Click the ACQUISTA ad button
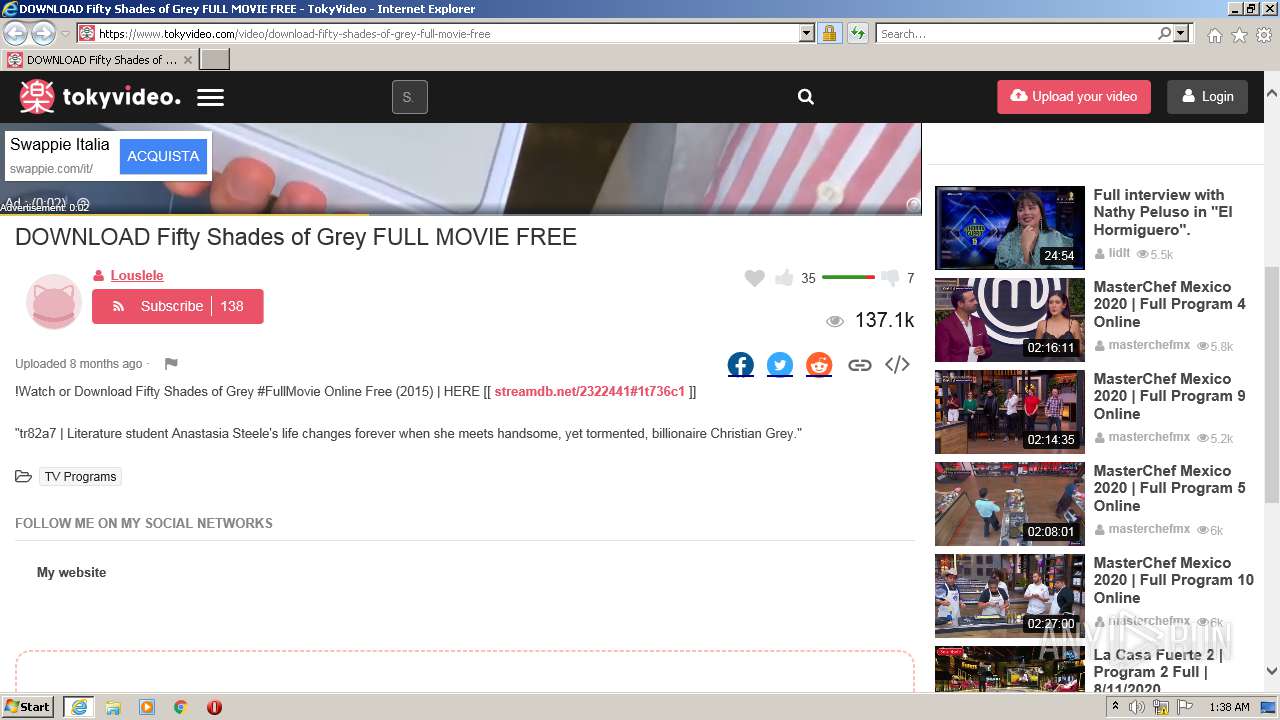The image size is (1280, 720). pyautogui.click(x=163, y=156)
